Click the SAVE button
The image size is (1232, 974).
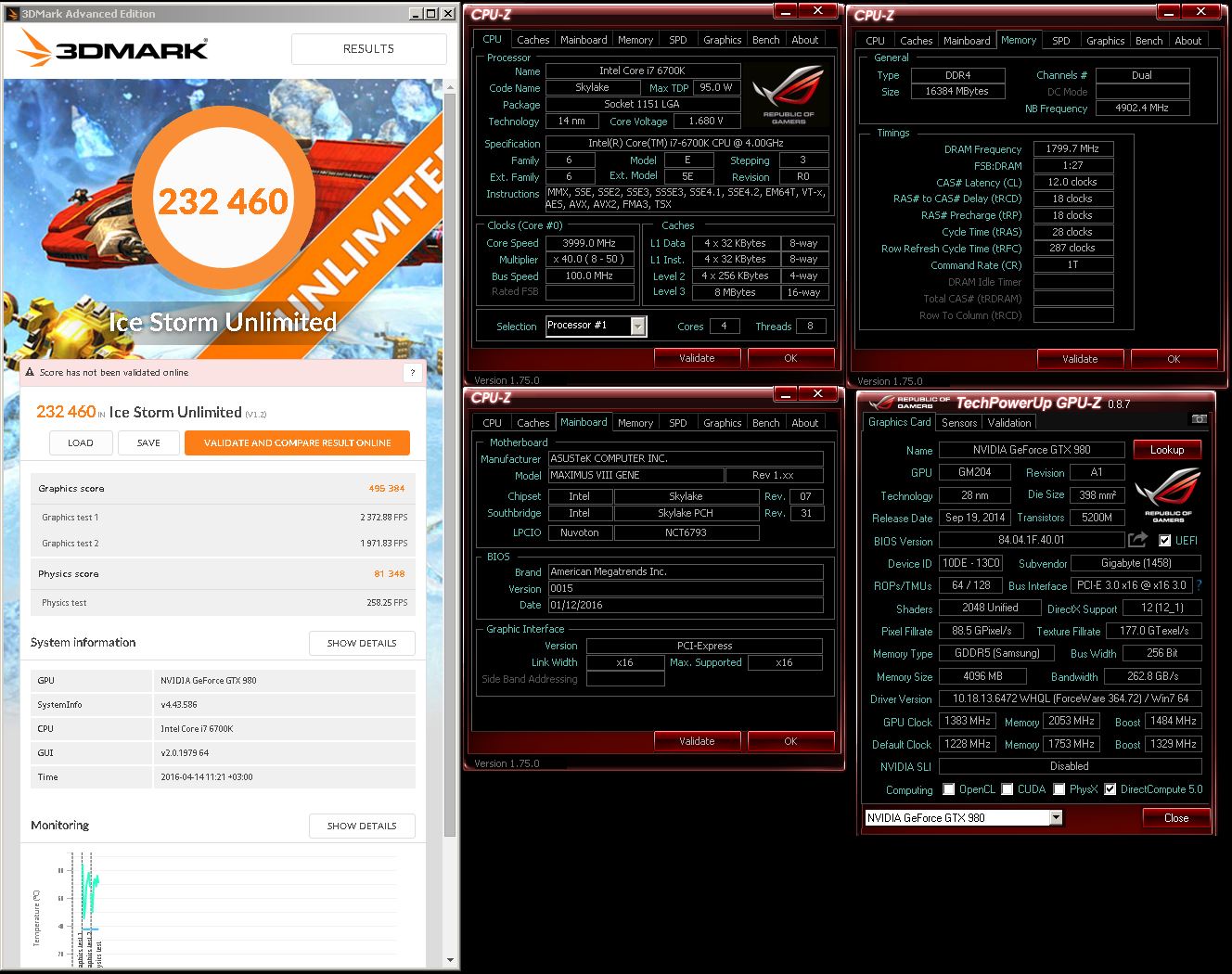148,442
